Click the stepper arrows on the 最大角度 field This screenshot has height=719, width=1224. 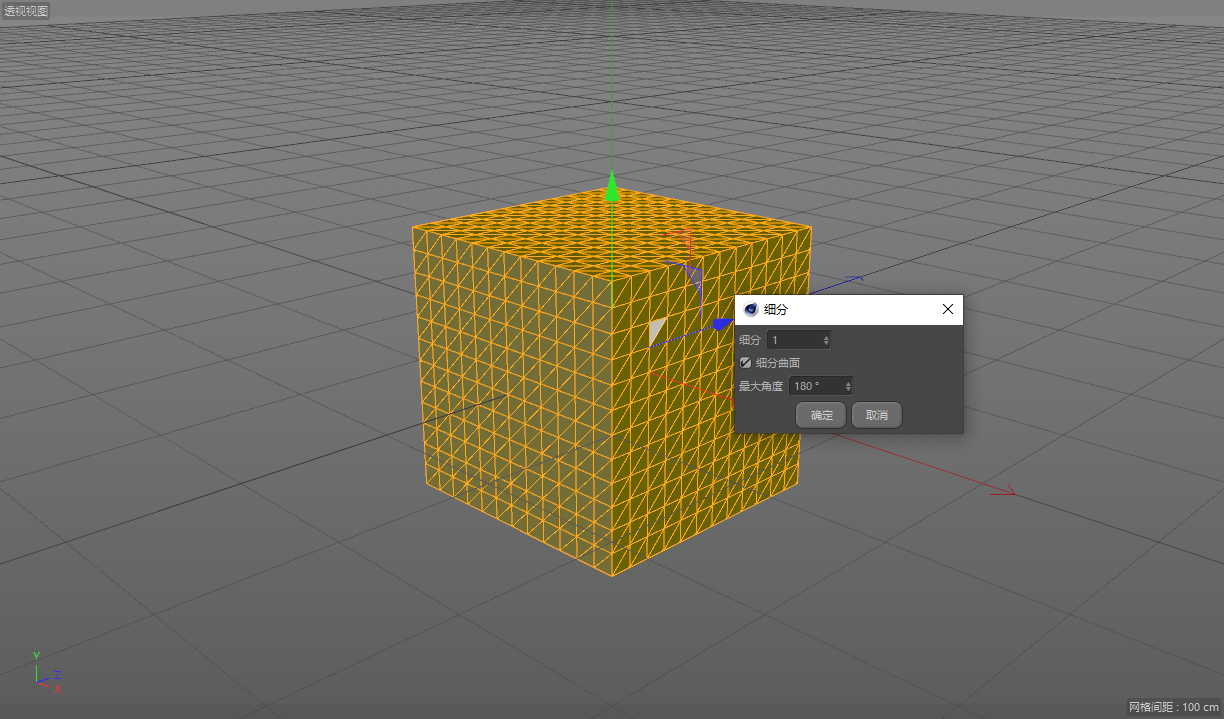point(848,386)
